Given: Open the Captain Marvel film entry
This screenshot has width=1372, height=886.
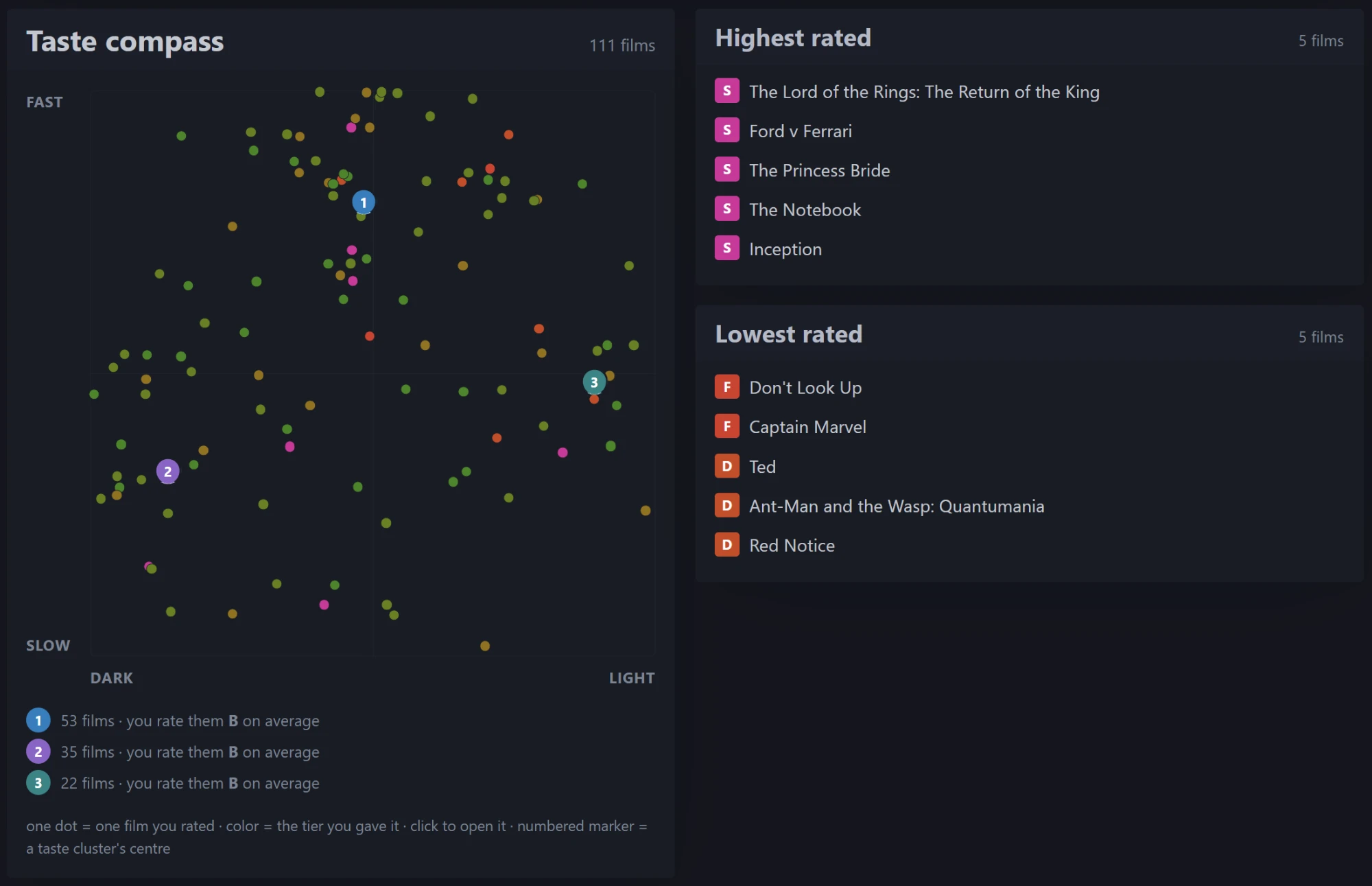Looking at the screenshot, I should pos(807,428).
